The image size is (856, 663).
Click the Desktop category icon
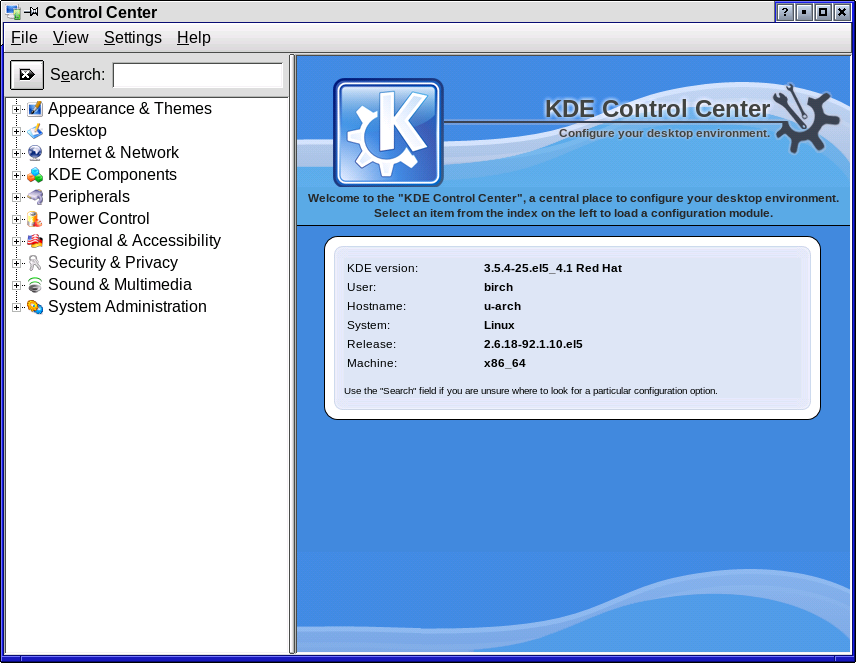(35, 131)
